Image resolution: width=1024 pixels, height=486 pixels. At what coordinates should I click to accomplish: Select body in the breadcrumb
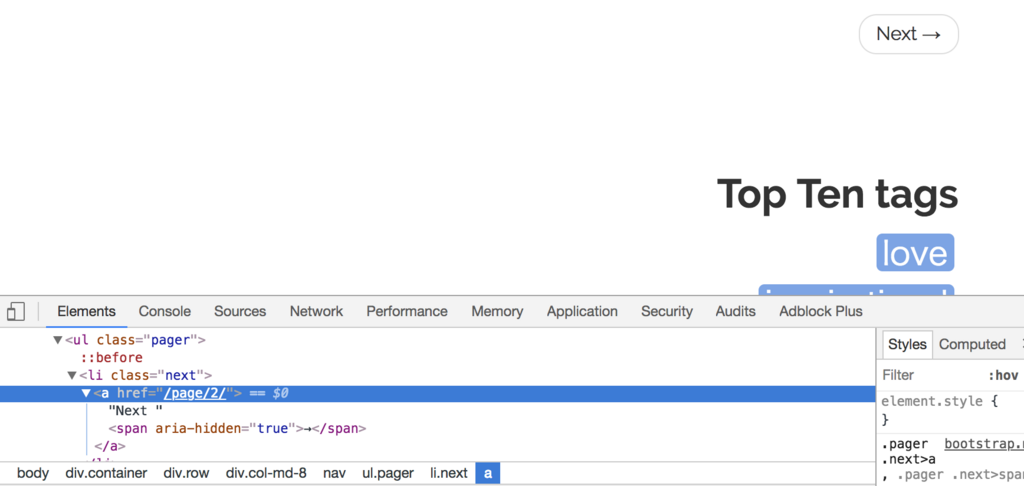[33, 473]
